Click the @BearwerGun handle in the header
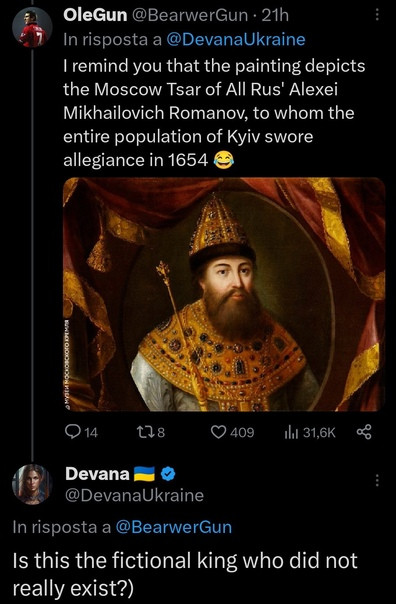The width and height of the screenshot is (396, 604). 191,15
